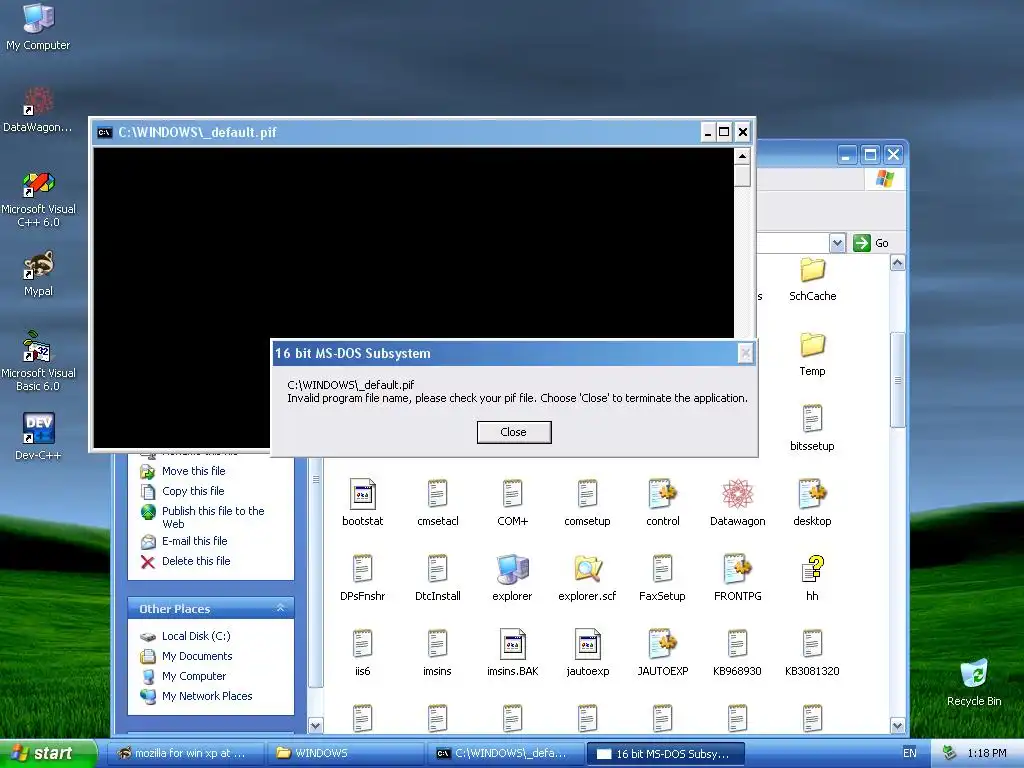The width and height of the screenshot is (1024, 768).
Task: Select the SchCache folder
Action: [812, 279]
